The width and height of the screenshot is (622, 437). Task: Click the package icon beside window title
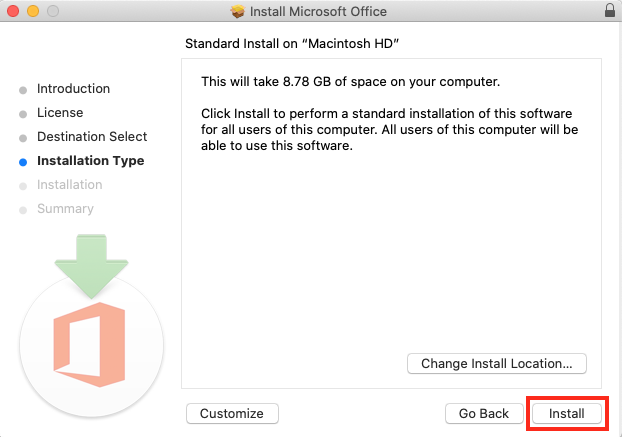click(x=238, y=12)
